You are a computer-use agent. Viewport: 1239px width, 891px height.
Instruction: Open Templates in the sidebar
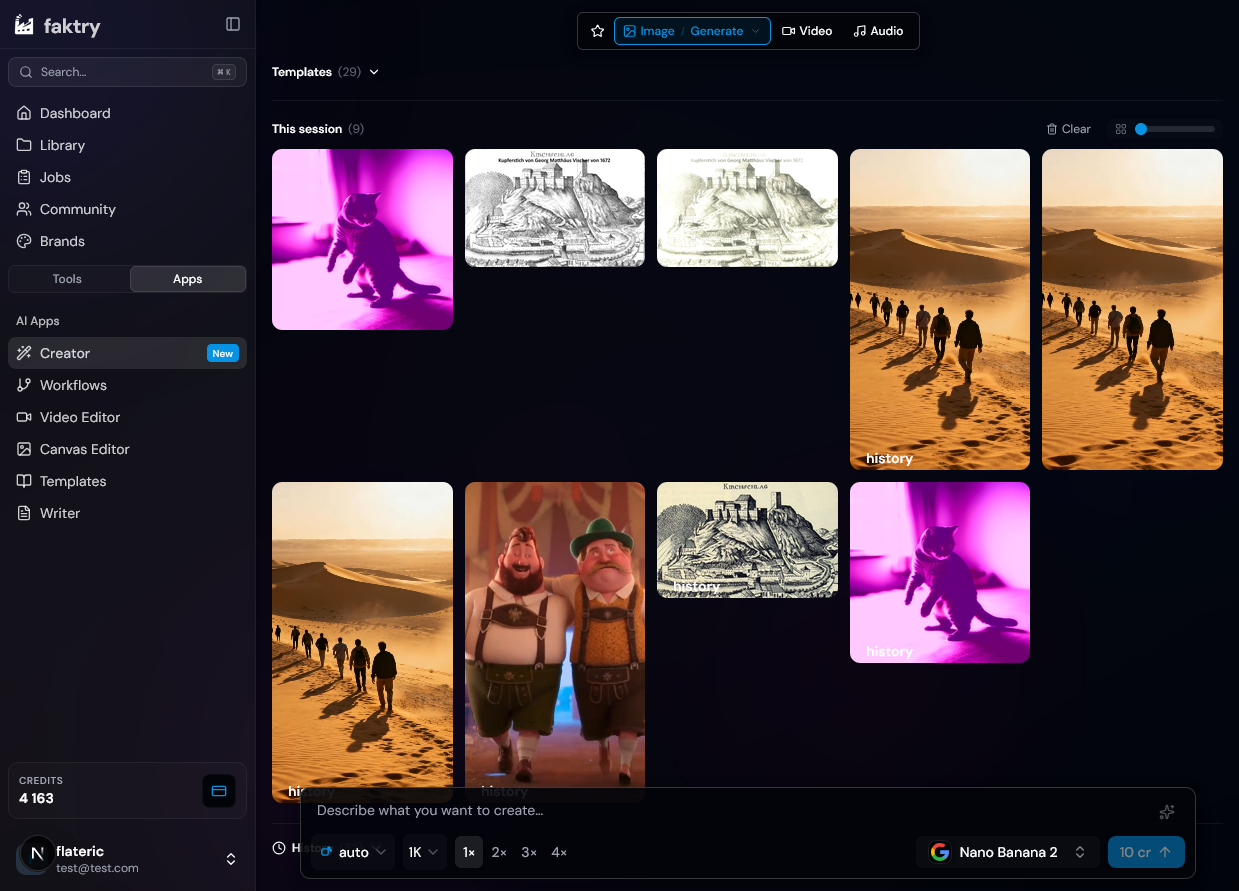pyautogui.click(x=127, y=481)
